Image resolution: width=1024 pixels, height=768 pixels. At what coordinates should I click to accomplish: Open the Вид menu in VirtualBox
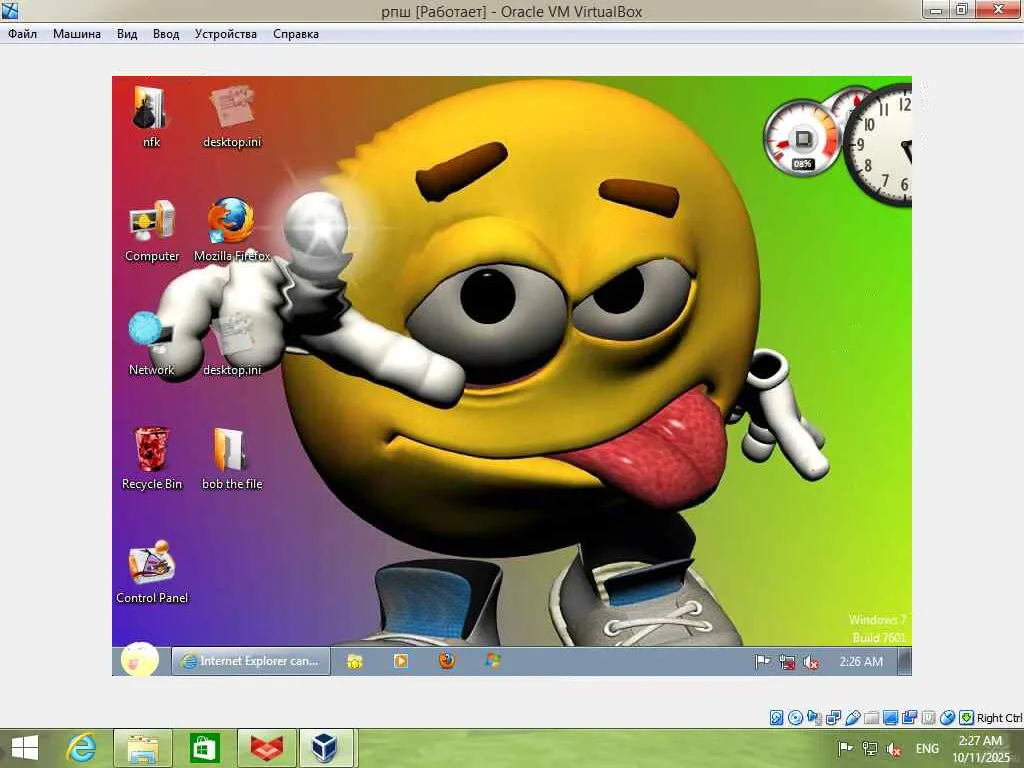tap(127, 34)
